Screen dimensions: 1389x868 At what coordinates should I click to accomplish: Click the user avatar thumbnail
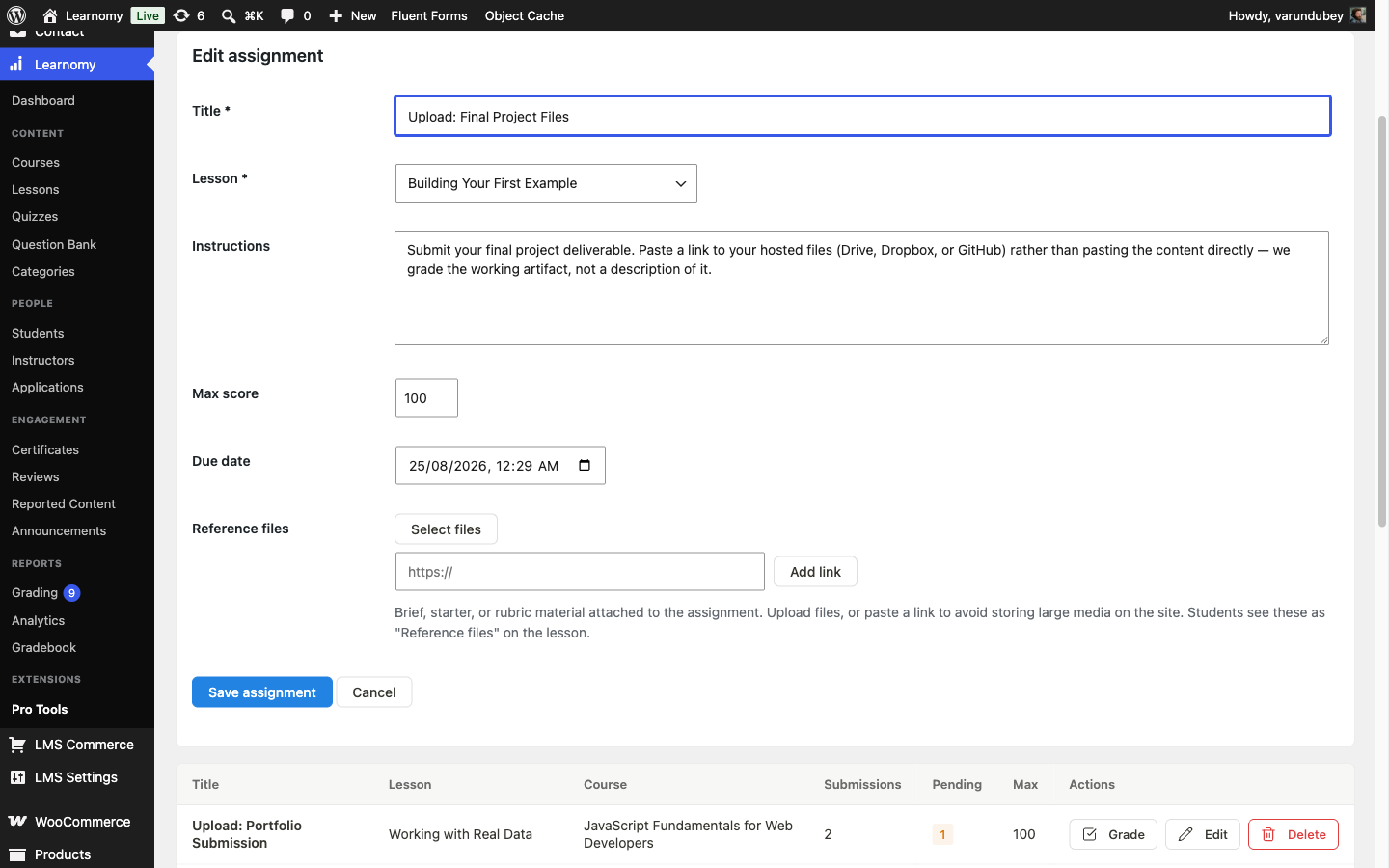[x=1358, y=15]
